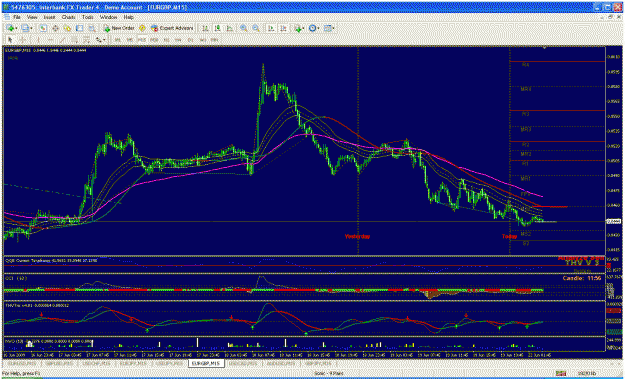Screen dimensions: 625x379
Task: Switch to bar chart display
Action: pyautogui.click(x=204, y=28)
